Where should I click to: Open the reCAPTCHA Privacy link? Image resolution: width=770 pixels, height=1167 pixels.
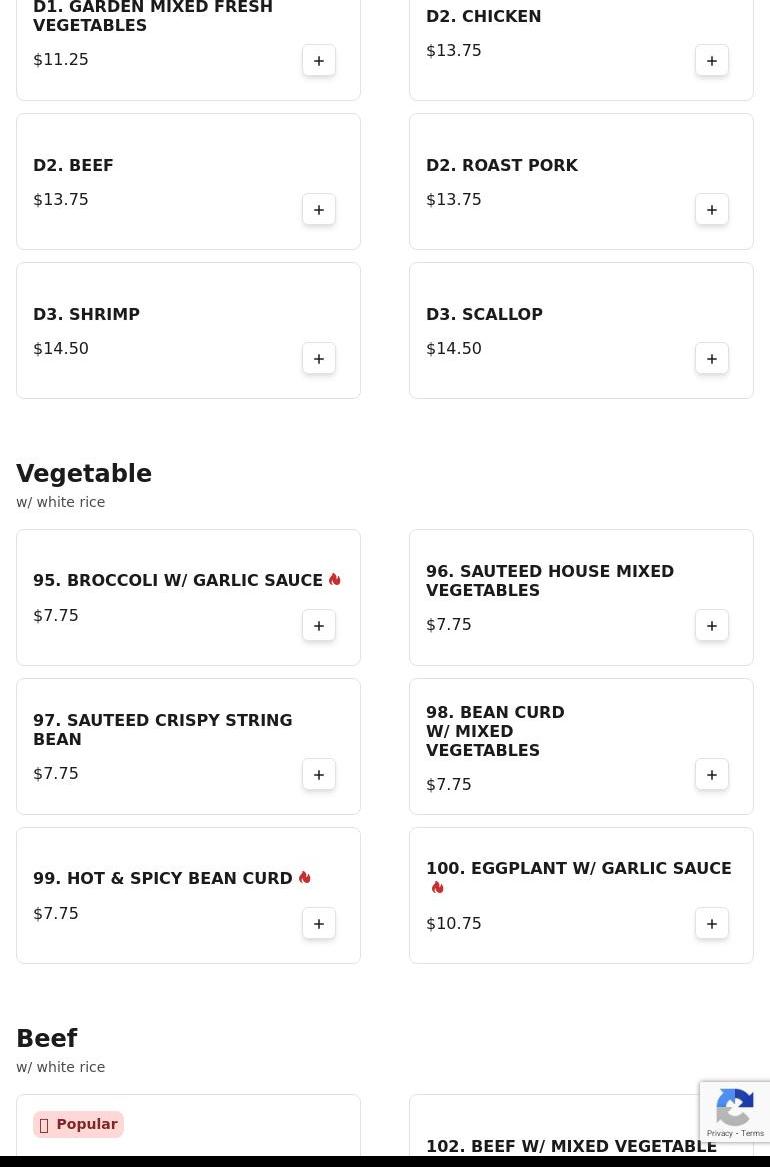pyautogui.click(x=719, y=1134)
